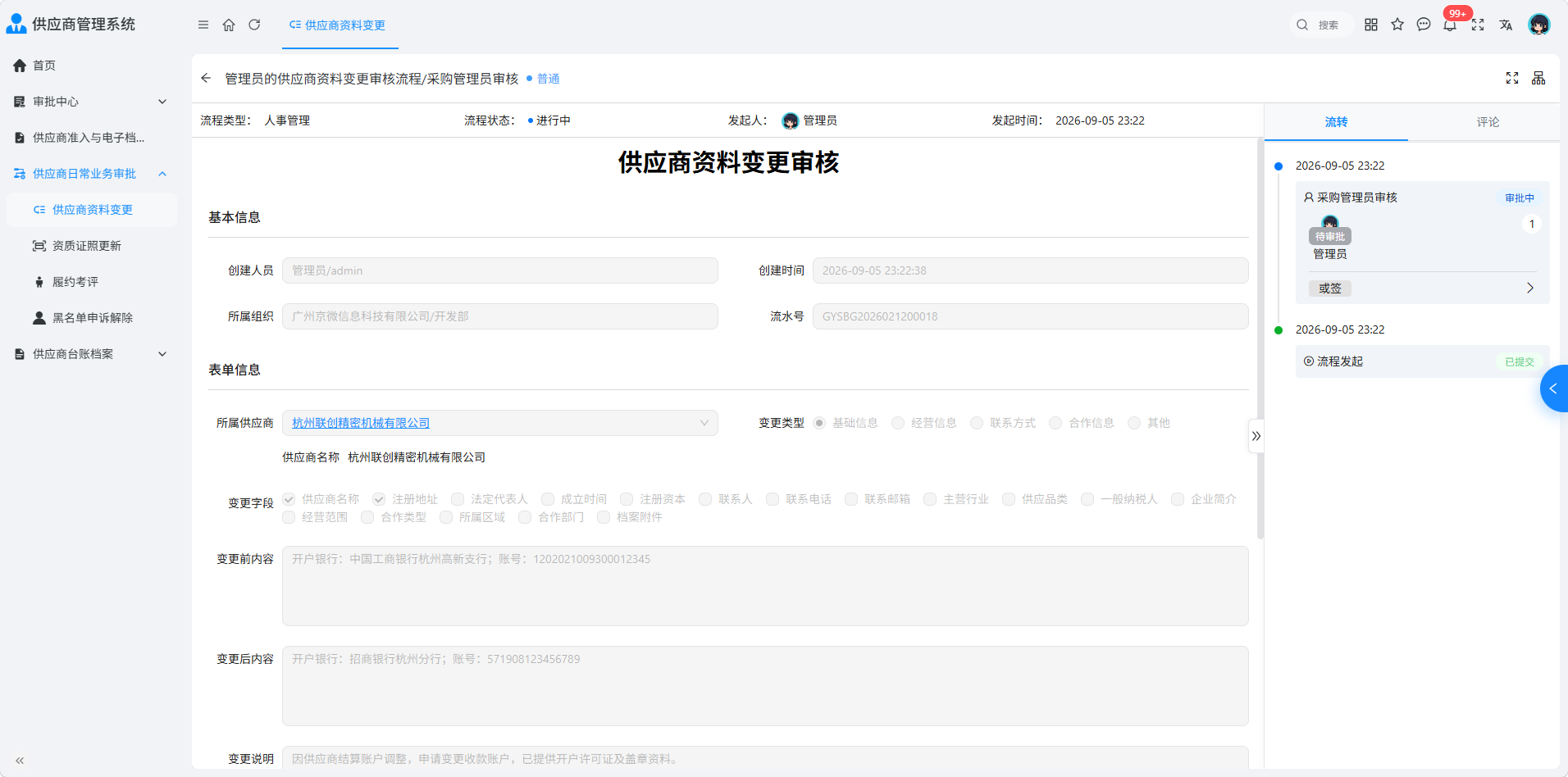Toggle the 注册地址 checkbox

pos(379,499)
